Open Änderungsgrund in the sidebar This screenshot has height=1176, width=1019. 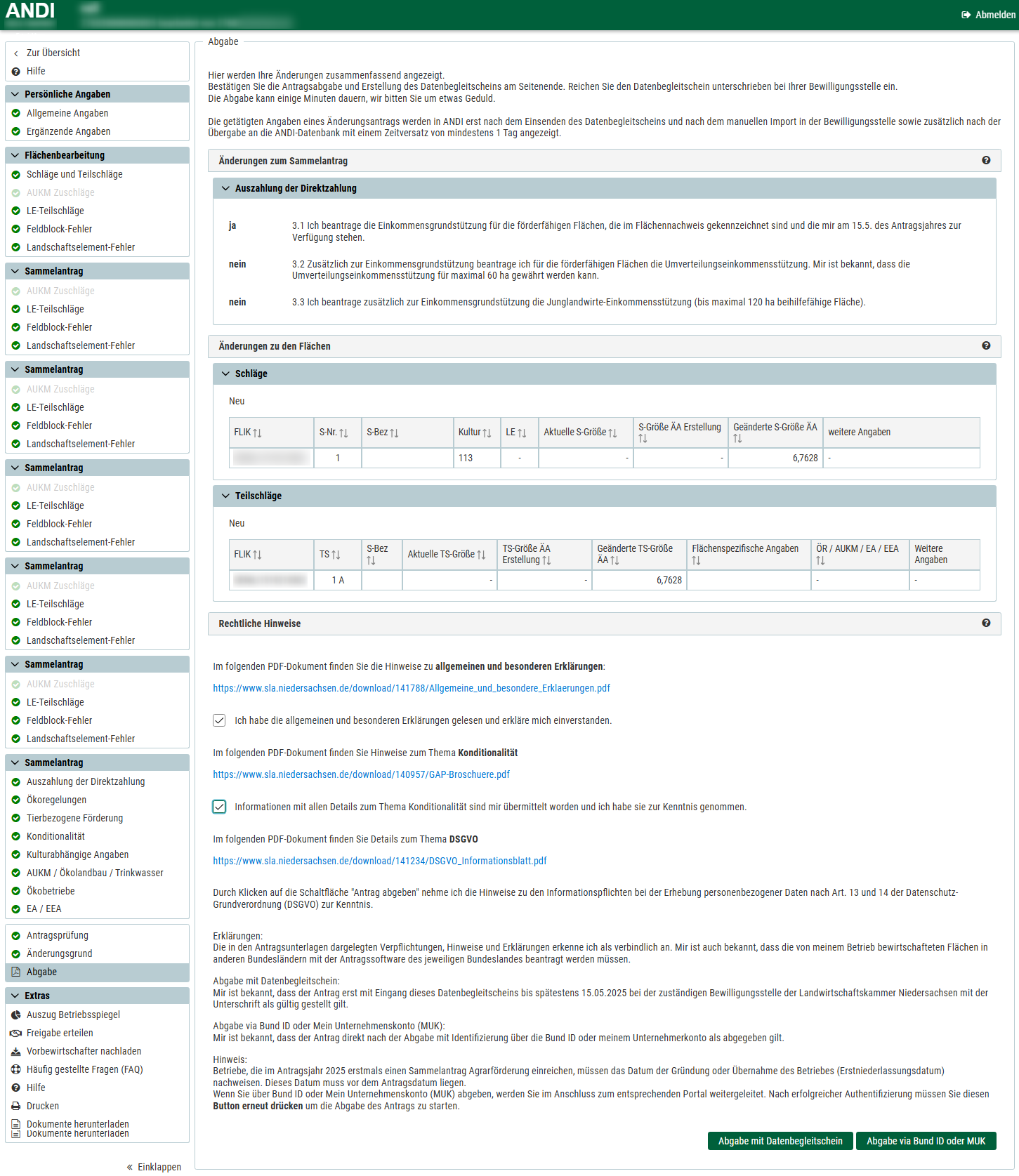pyautogui.click(x=59, y=953)
